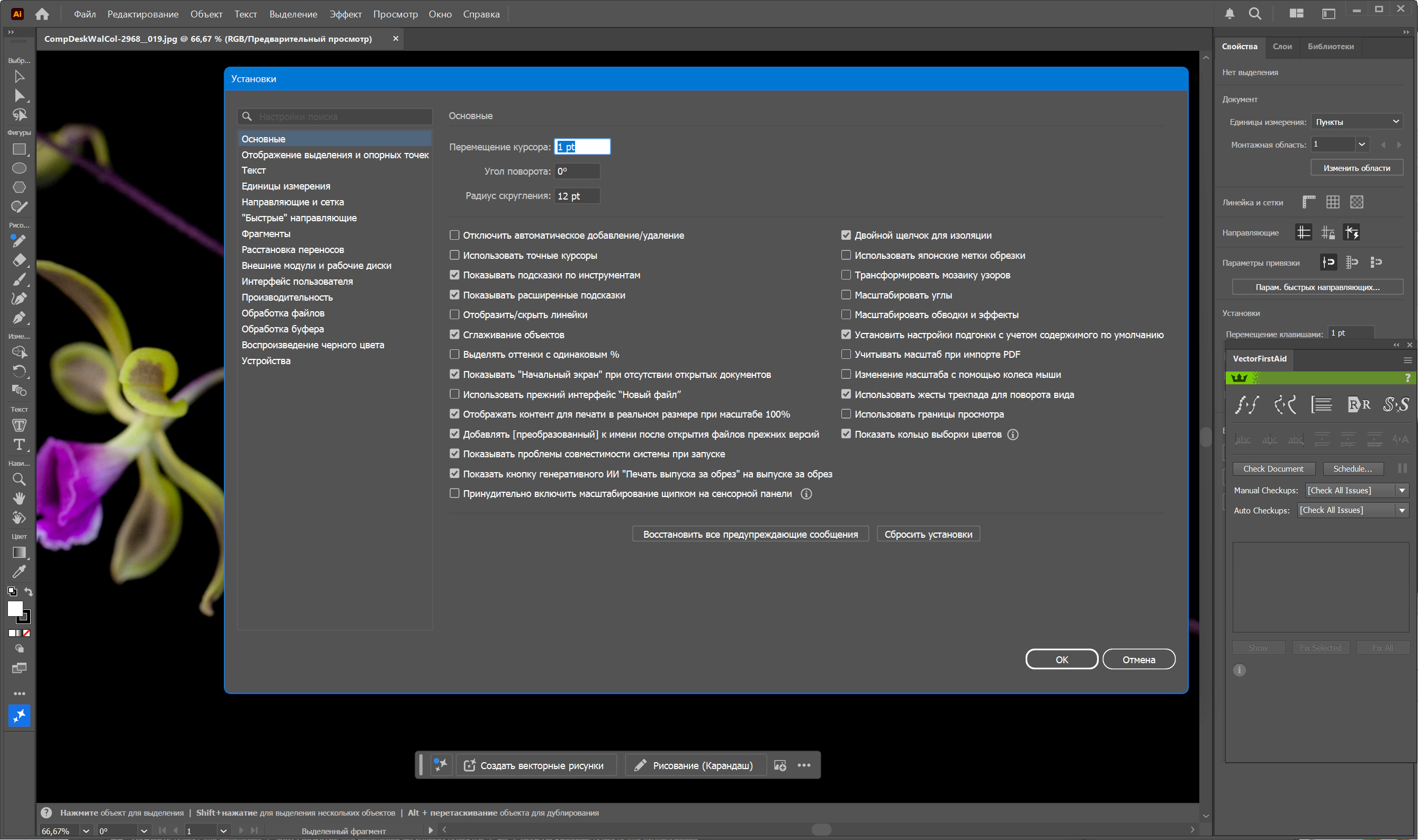The width and height of the screenshot is (1418, 840).
Task: Select the Eyedropper tool
Action: pos(19,571)
